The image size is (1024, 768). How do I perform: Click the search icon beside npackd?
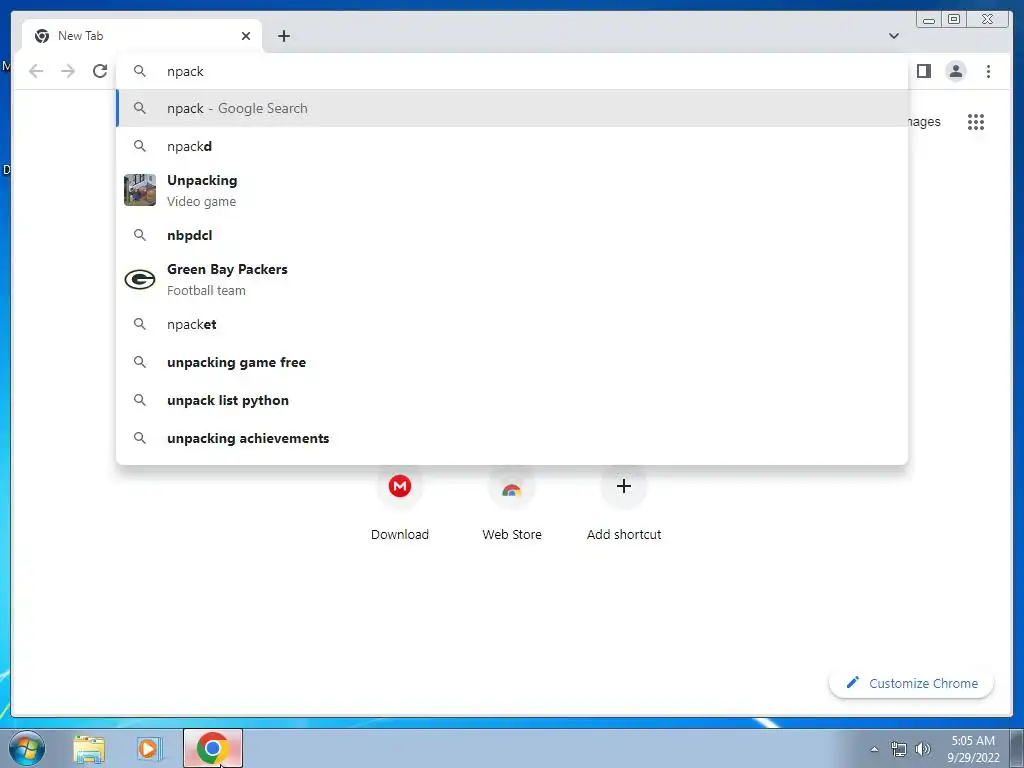140,146
